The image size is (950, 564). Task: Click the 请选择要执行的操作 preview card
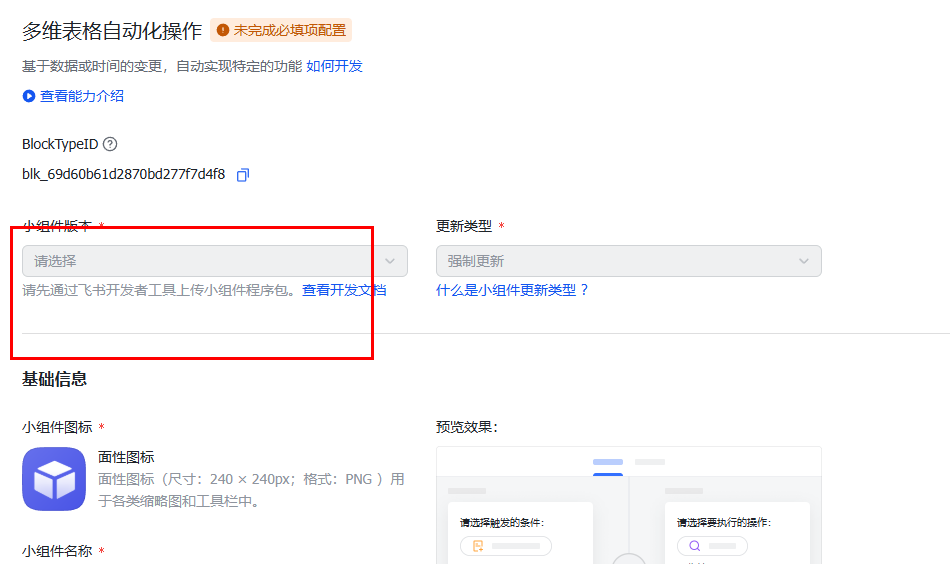737,533
